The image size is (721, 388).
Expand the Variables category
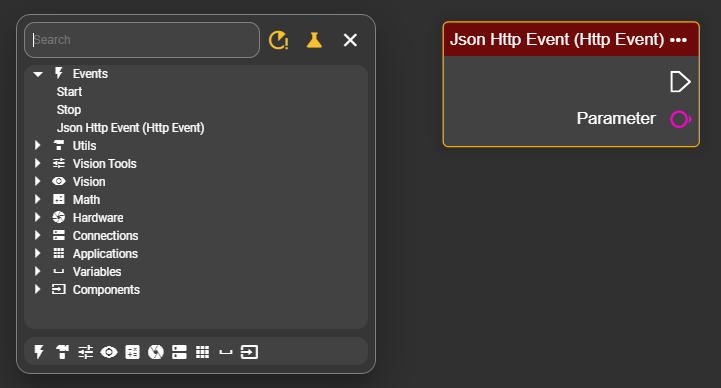38,271
